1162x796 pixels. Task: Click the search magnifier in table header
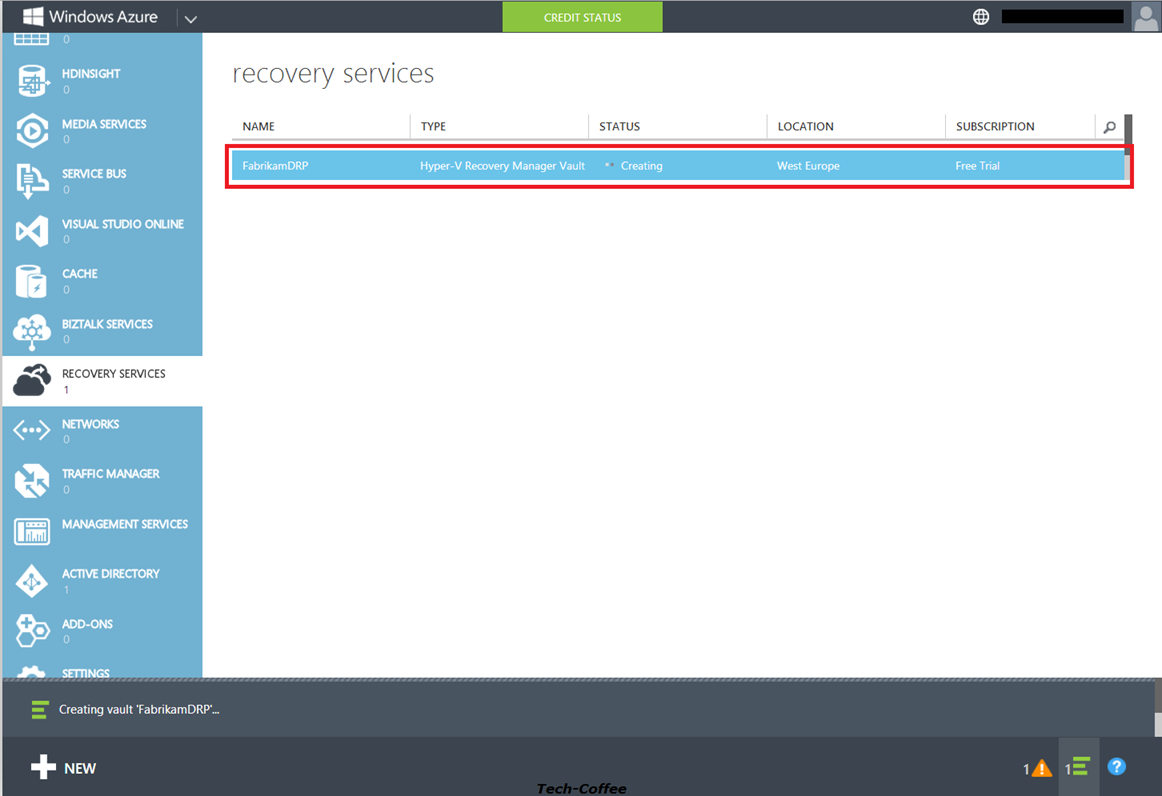click(x=1109, y=127)
